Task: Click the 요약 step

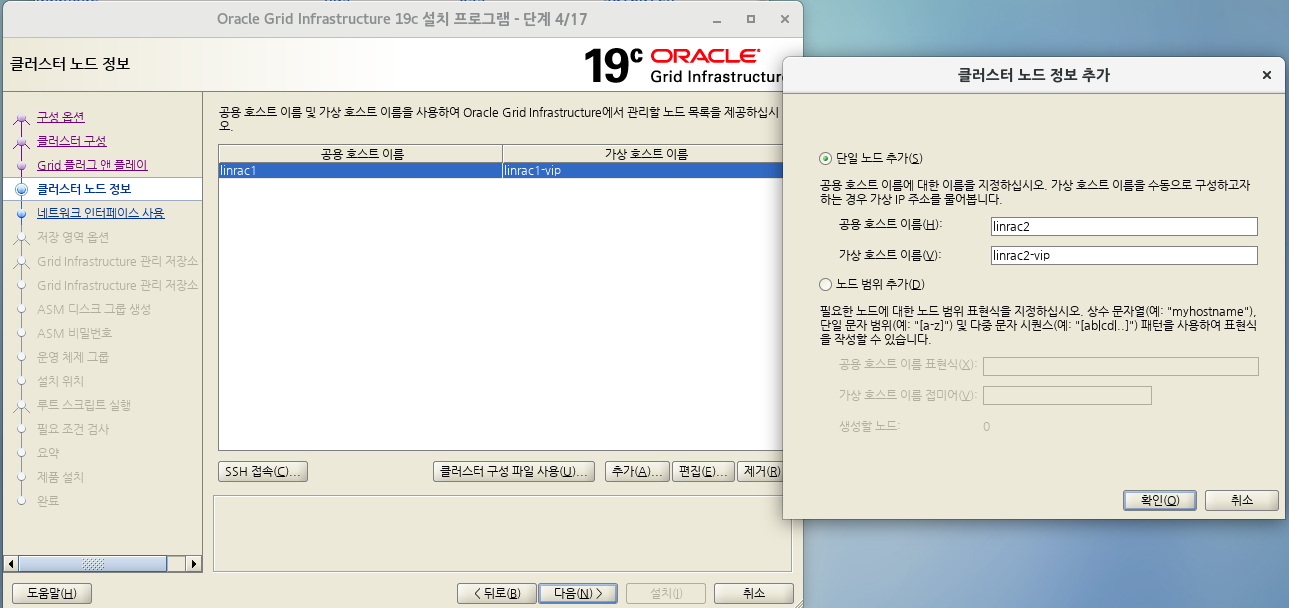Action: point(48,453)
